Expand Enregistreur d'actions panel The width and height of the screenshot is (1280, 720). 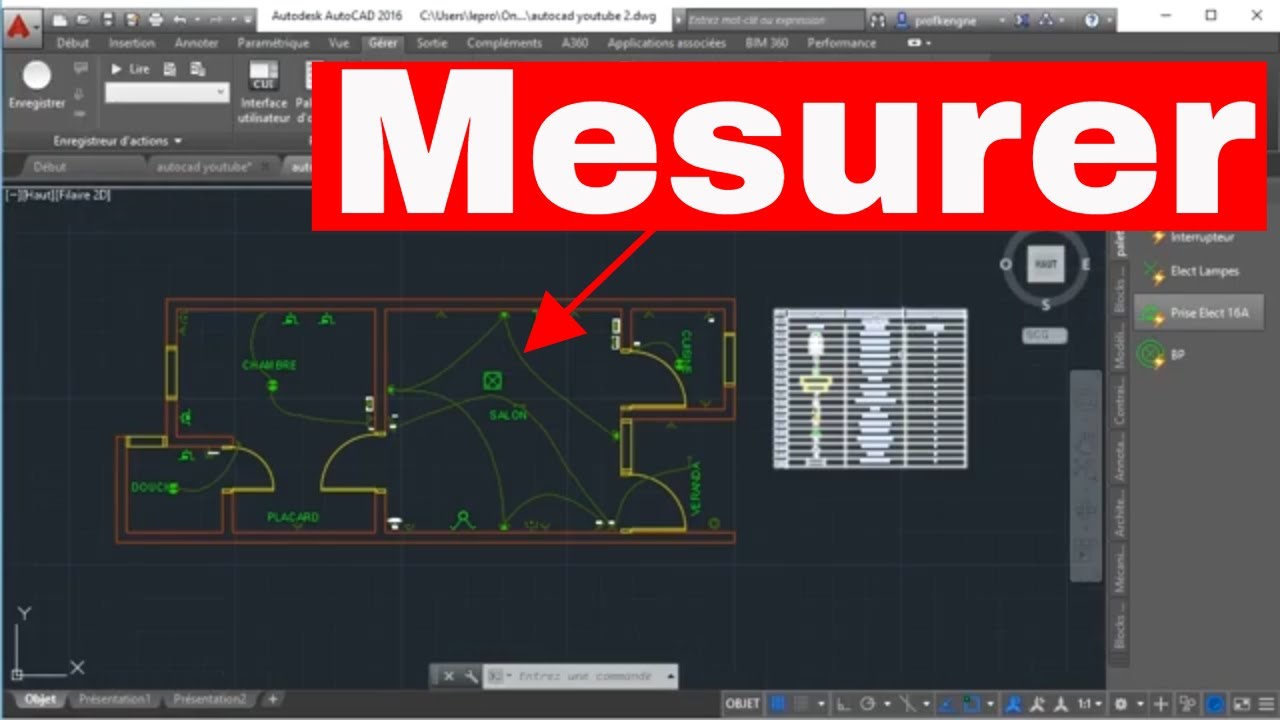tap(118, 141)
